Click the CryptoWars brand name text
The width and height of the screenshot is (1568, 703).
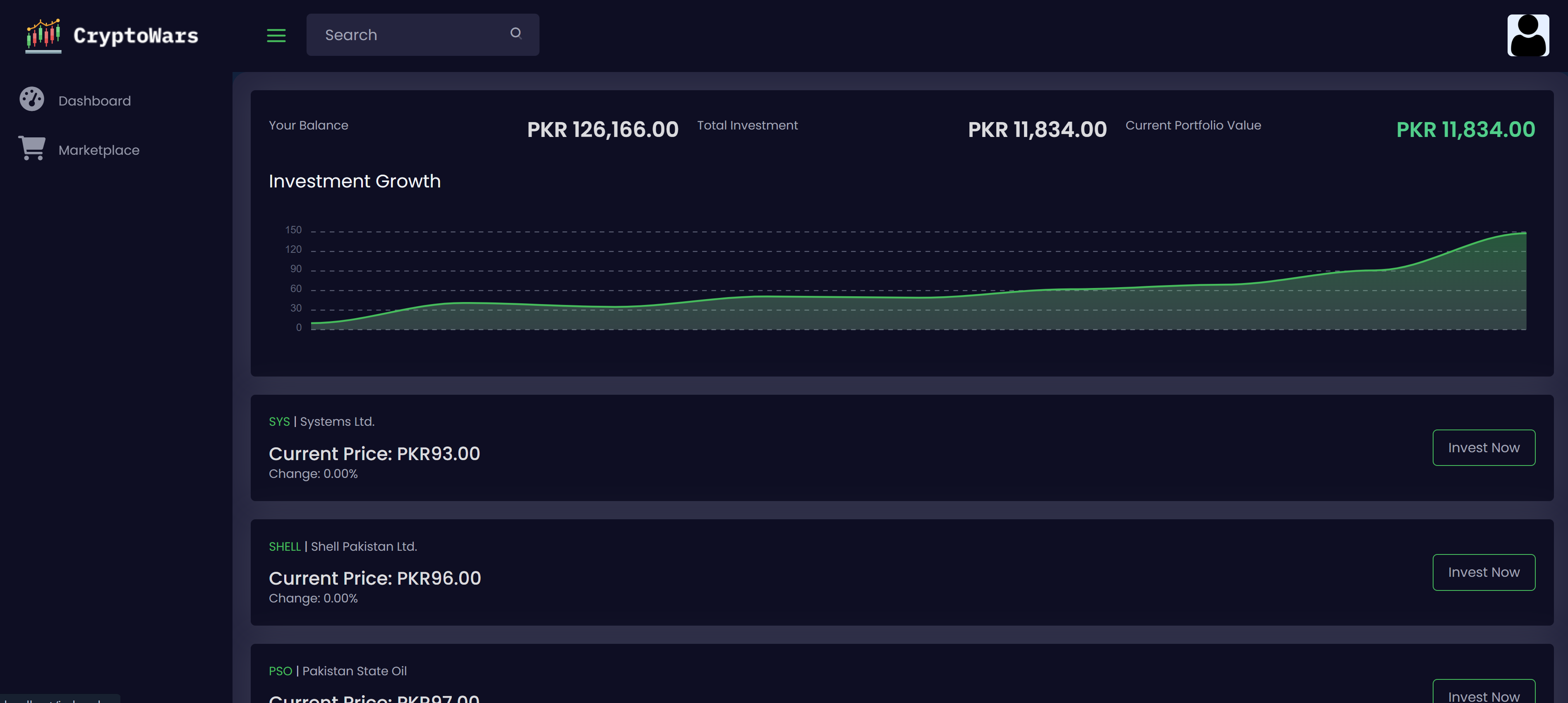(x=136, y=36)
